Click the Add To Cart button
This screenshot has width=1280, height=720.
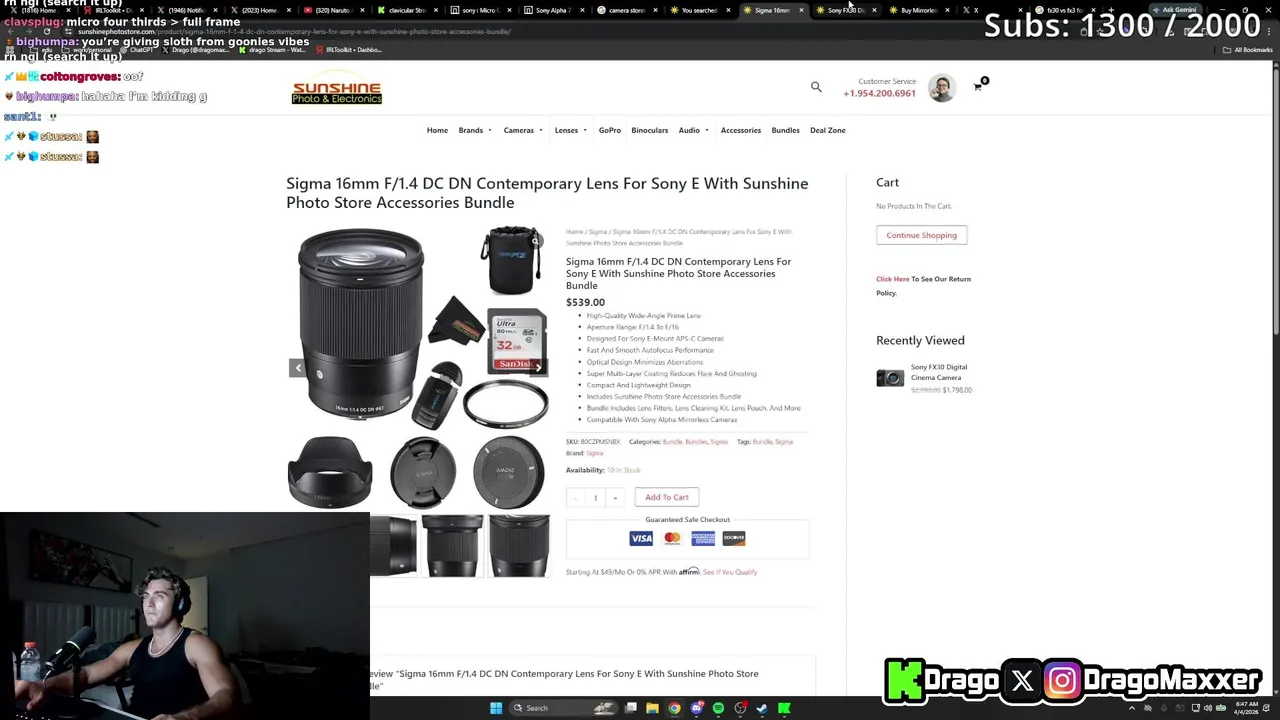667,497
